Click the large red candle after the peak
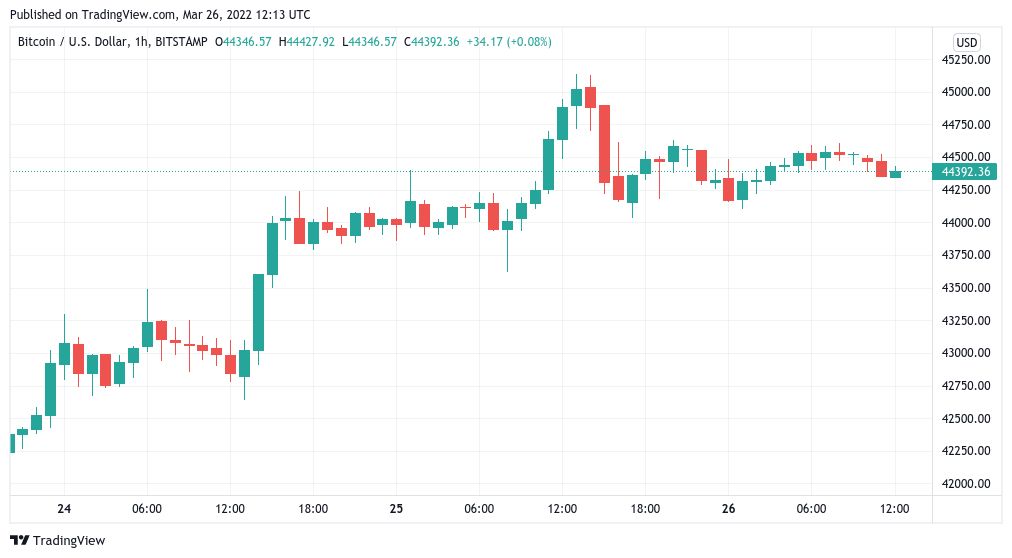1012x558 pixels. click(604, 143)
